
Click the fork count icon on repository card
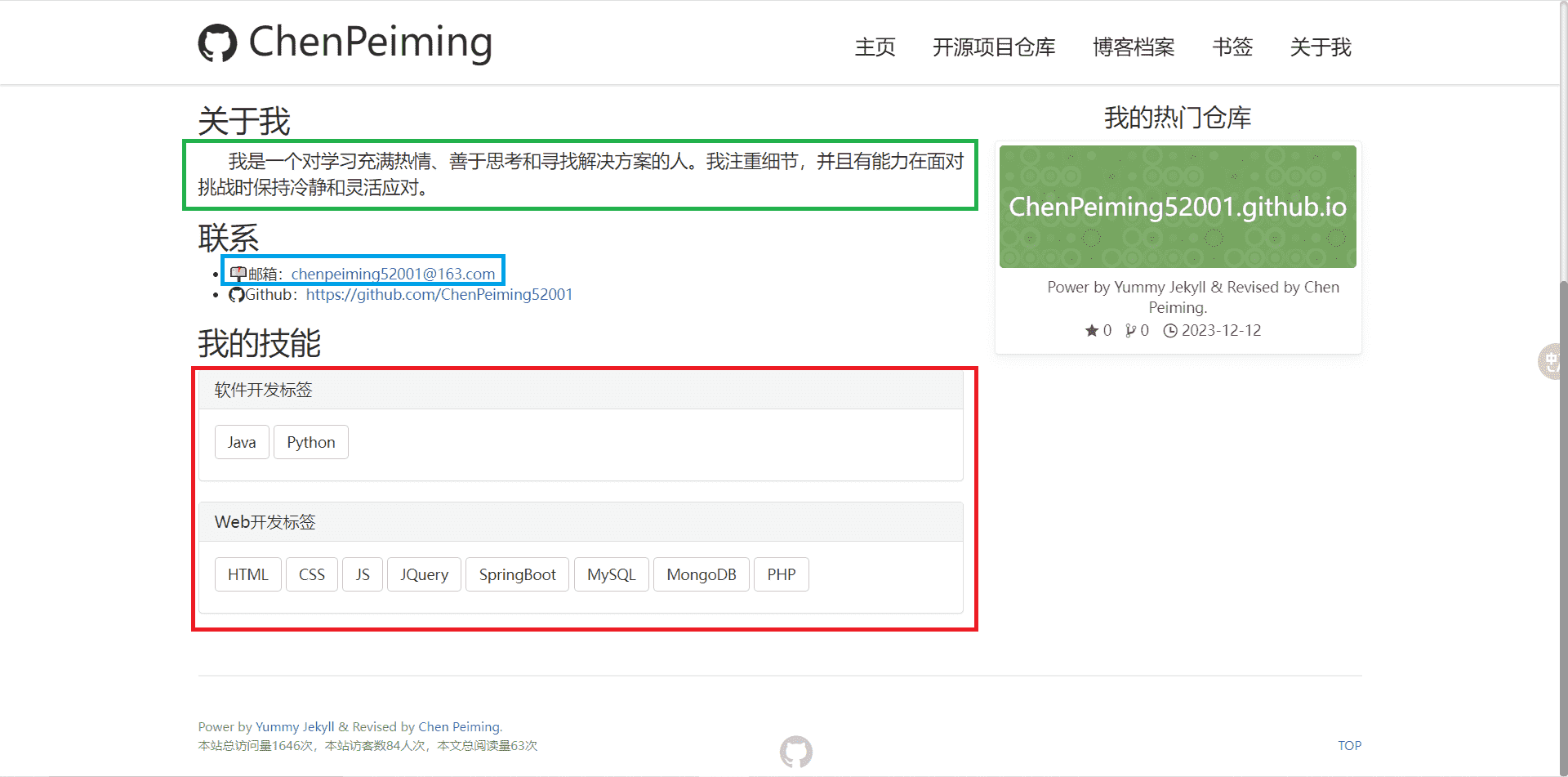click(1130, 331)
